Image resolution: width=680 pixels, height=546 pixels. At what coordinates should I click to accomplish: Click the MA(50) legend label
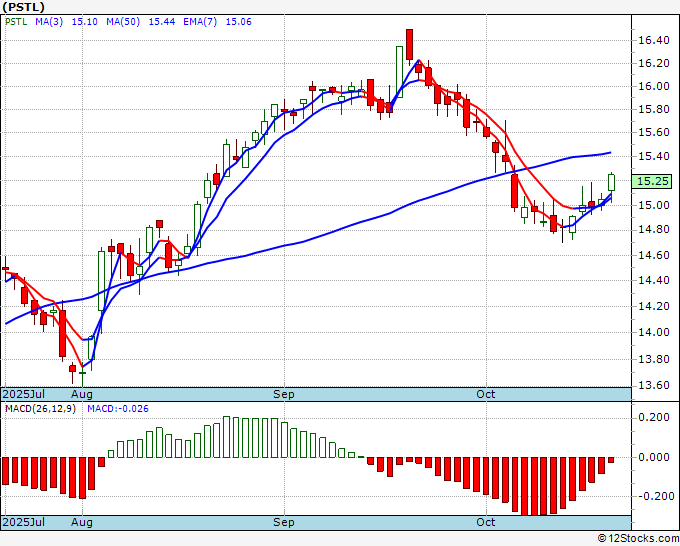[123, 22]
